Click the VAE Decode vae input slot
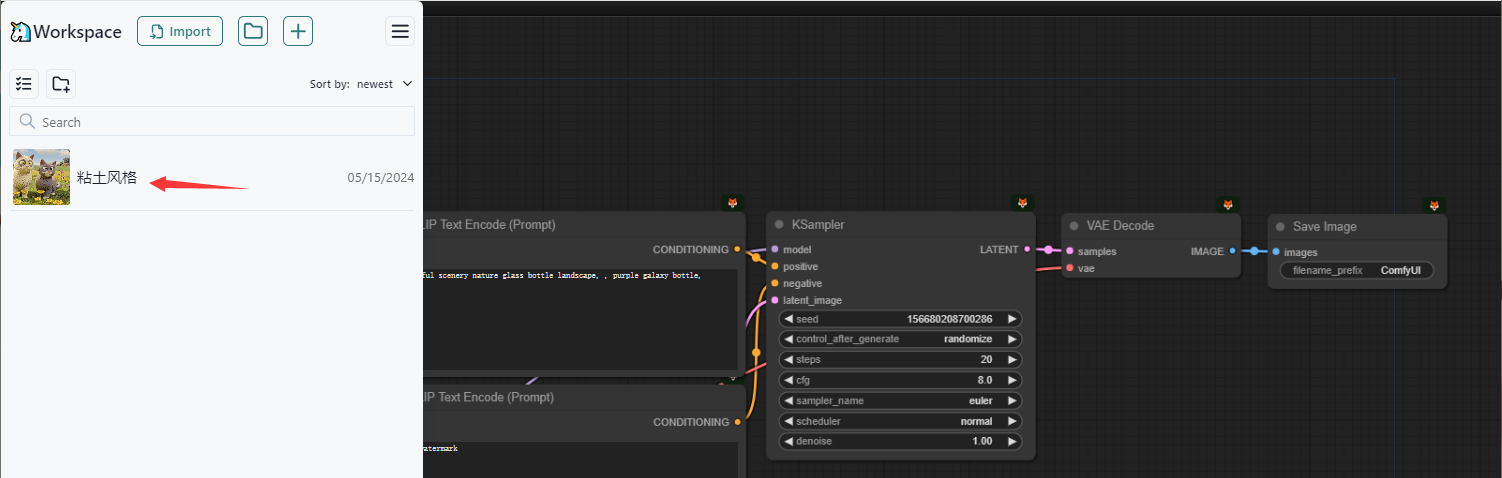Screen dimensions: 1502x478 (x=1069, y=268)
